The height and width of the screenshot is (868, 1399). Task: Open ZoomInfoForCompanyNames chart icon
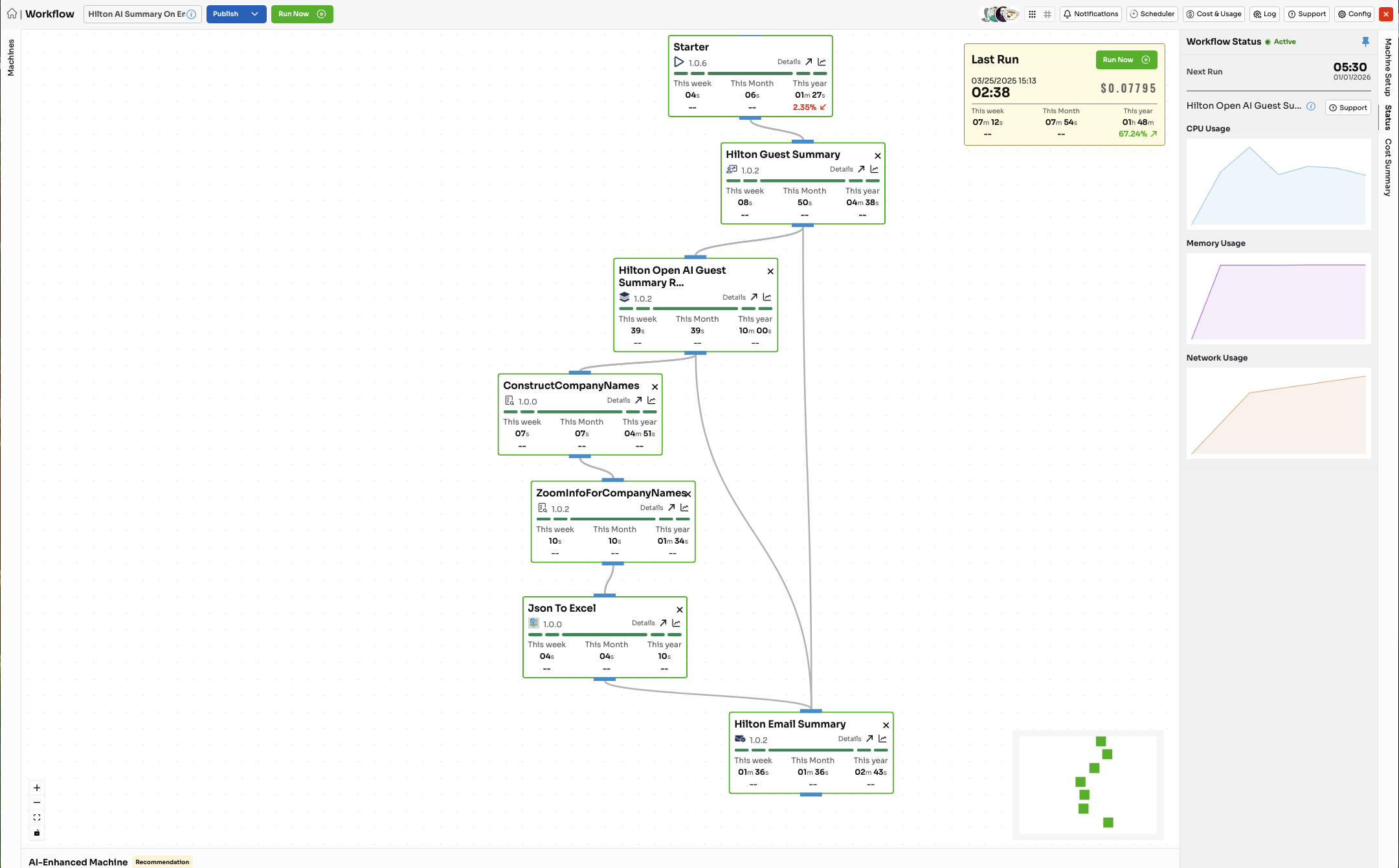coord(684,508)
